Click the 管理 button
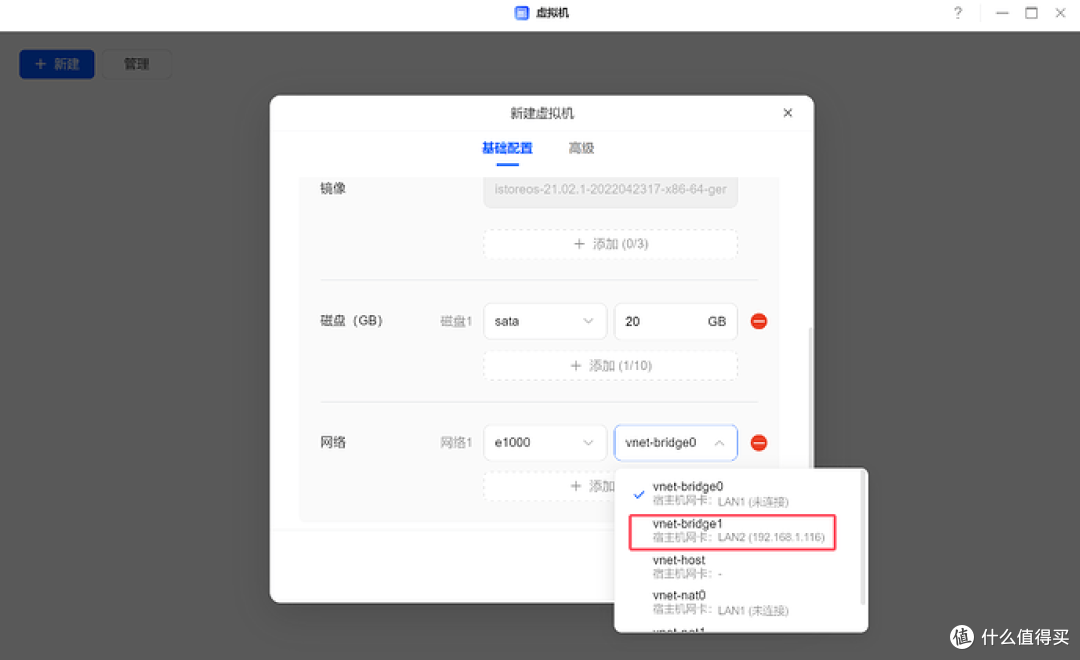1080x660 pixels. point(136,63)
